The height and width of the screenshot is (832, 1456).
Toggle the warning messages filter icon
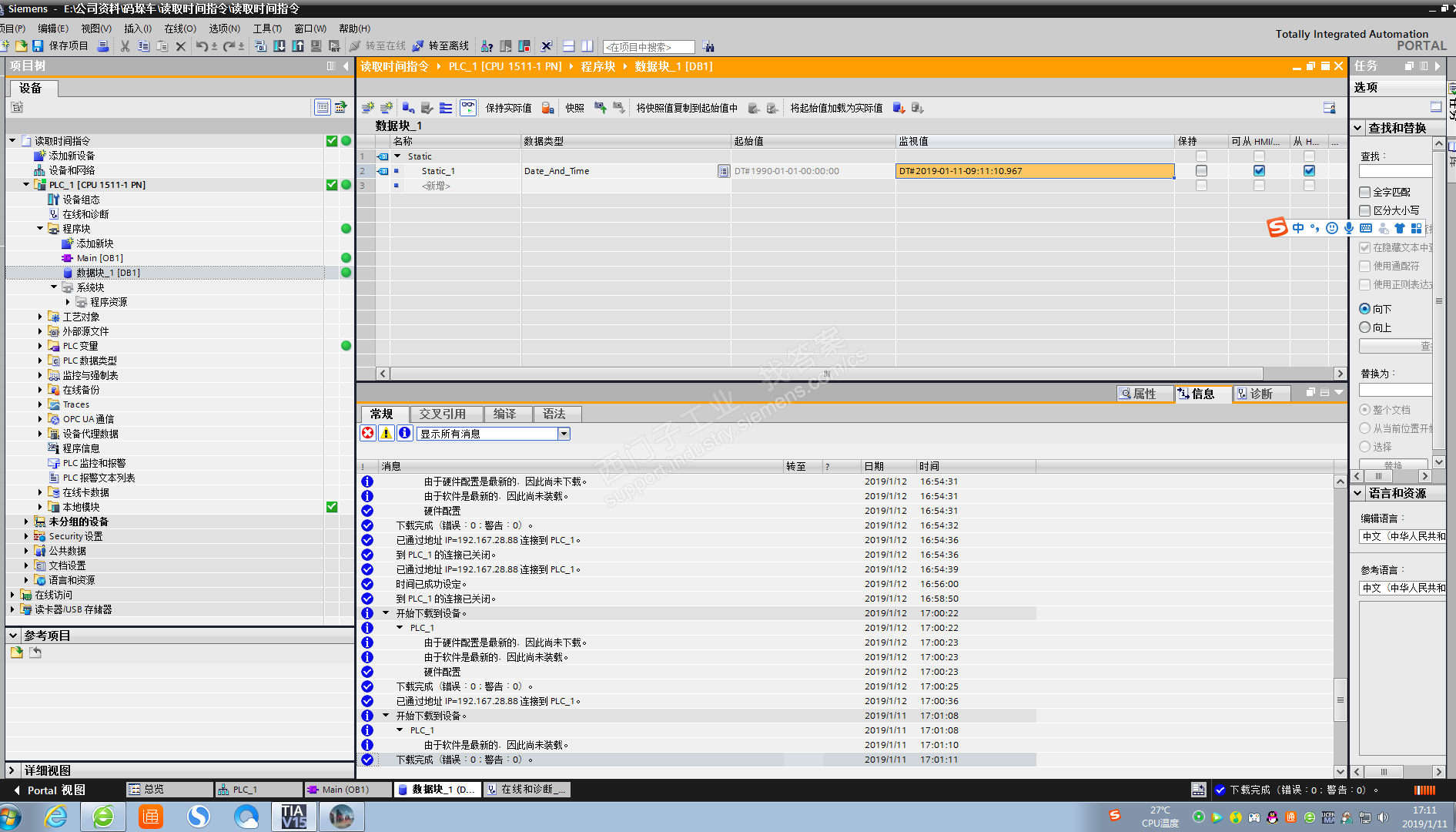[x=387, y=433]
